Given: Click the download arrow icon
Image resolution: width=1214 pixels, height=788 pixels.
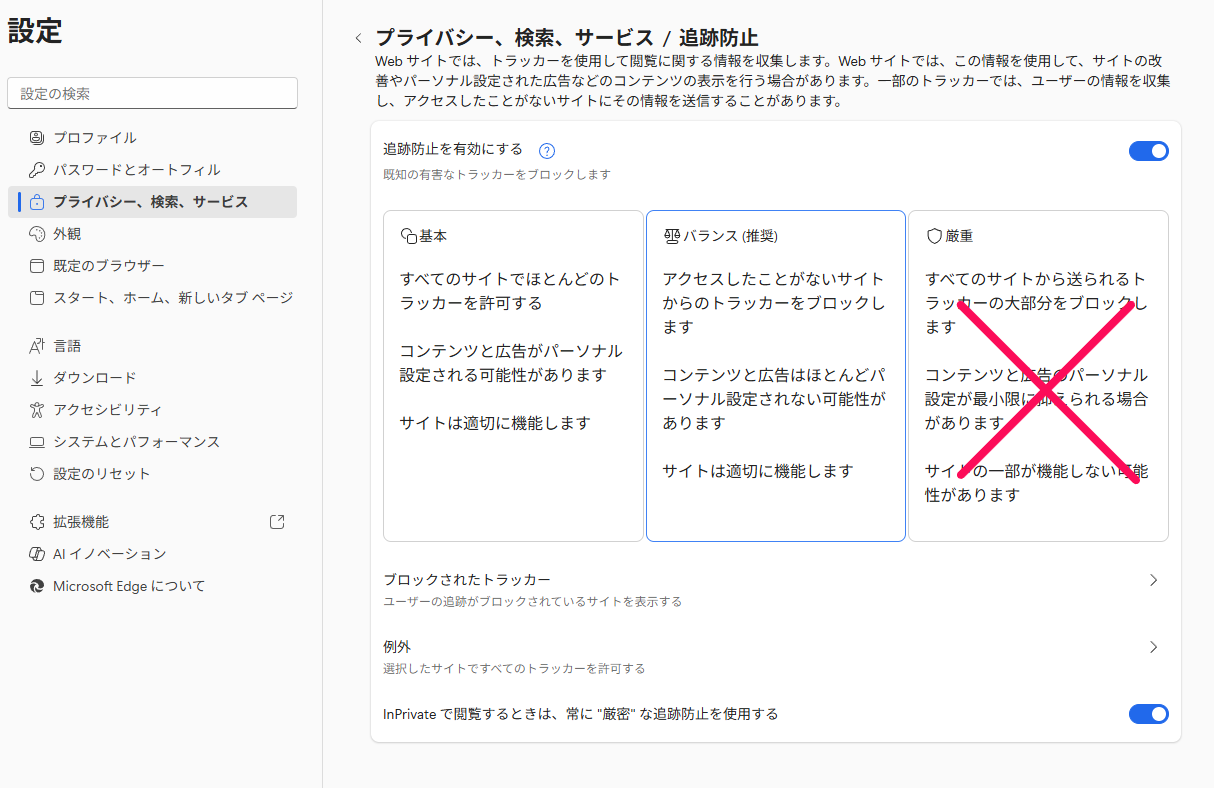Looking at the screenshot, I should (37, 378).
